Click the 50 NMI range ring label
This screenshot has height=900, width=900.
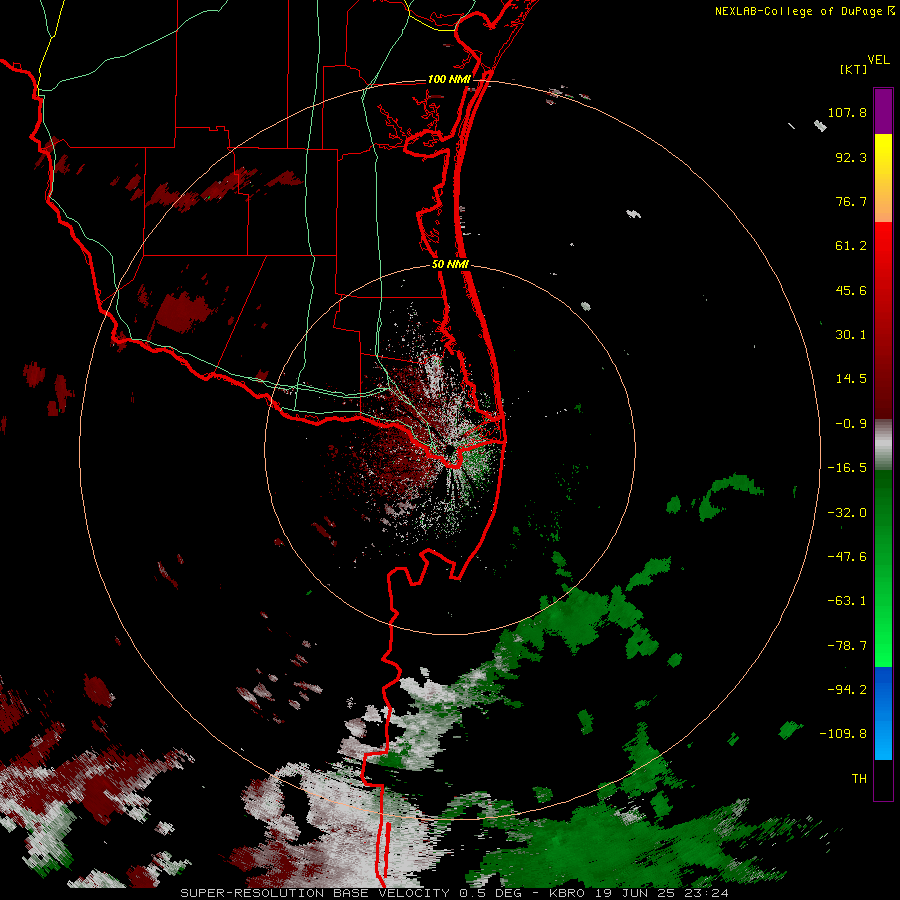tap(450, 265)
